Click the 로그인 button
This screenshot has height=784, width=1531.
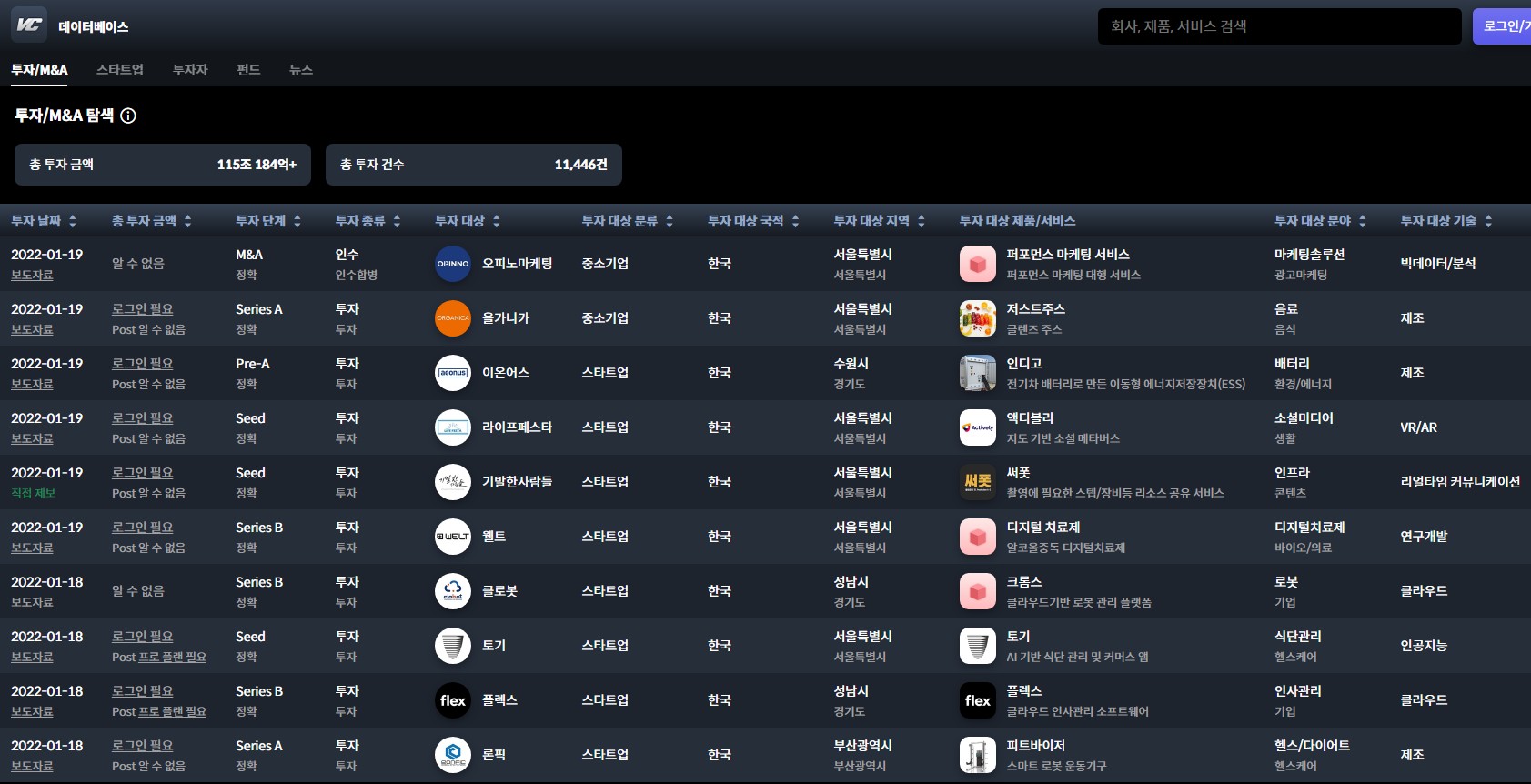pos(1503,26)
